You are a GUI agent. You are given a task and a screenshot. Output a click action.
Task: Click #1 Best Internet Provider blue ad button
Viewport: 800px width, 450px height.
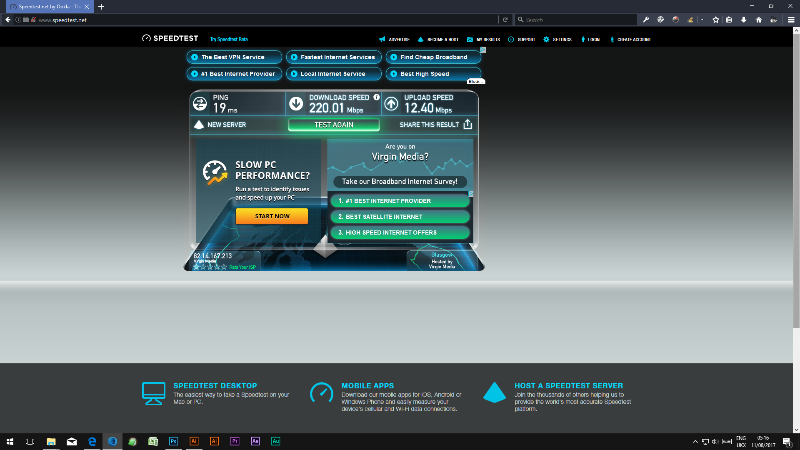[234, 74]
